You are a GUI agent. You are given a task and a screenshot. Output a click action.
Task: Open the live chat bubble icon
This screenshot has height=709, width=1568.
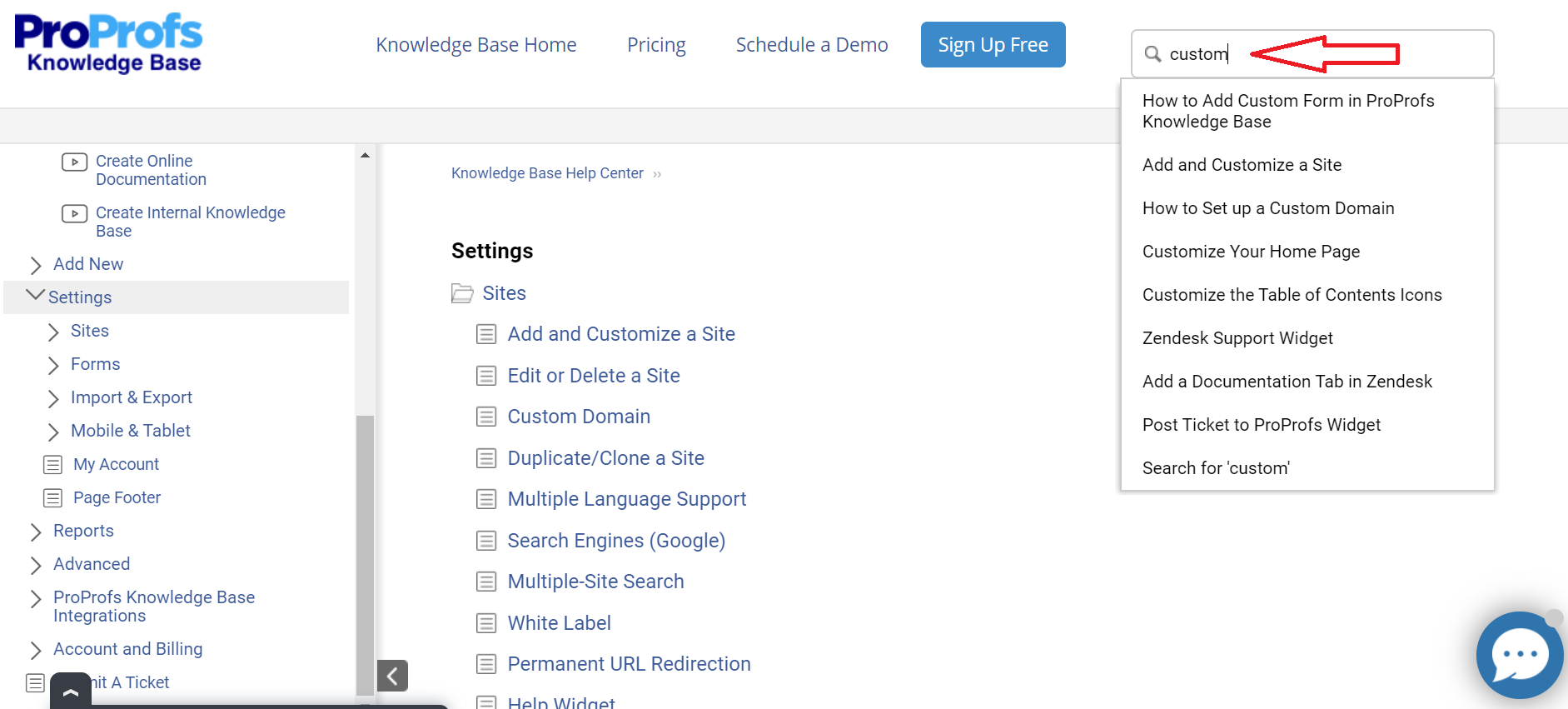1519,655
